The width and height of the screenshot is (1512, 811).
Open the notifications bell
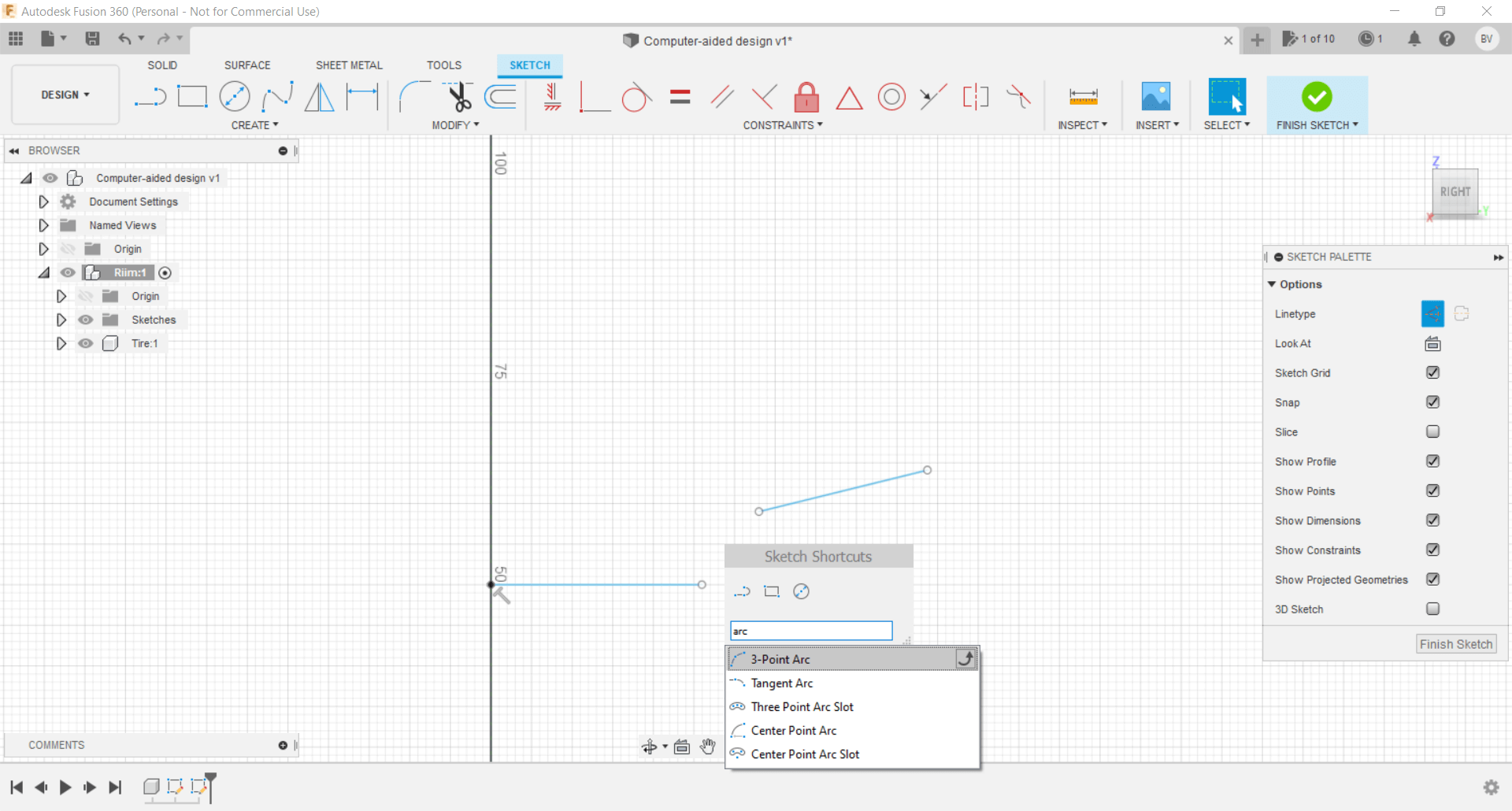pos(1414,39)
